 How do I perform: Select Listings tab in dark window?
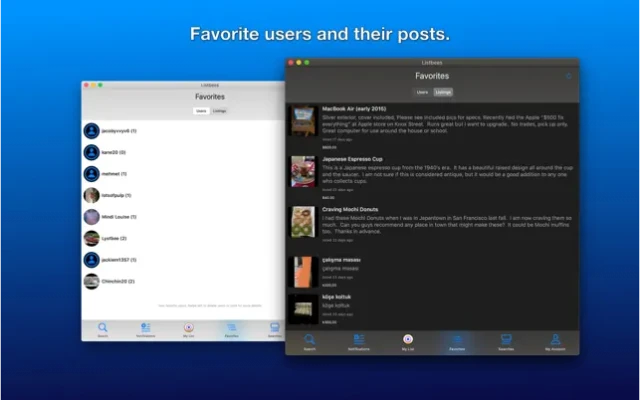tap(443, 92)
